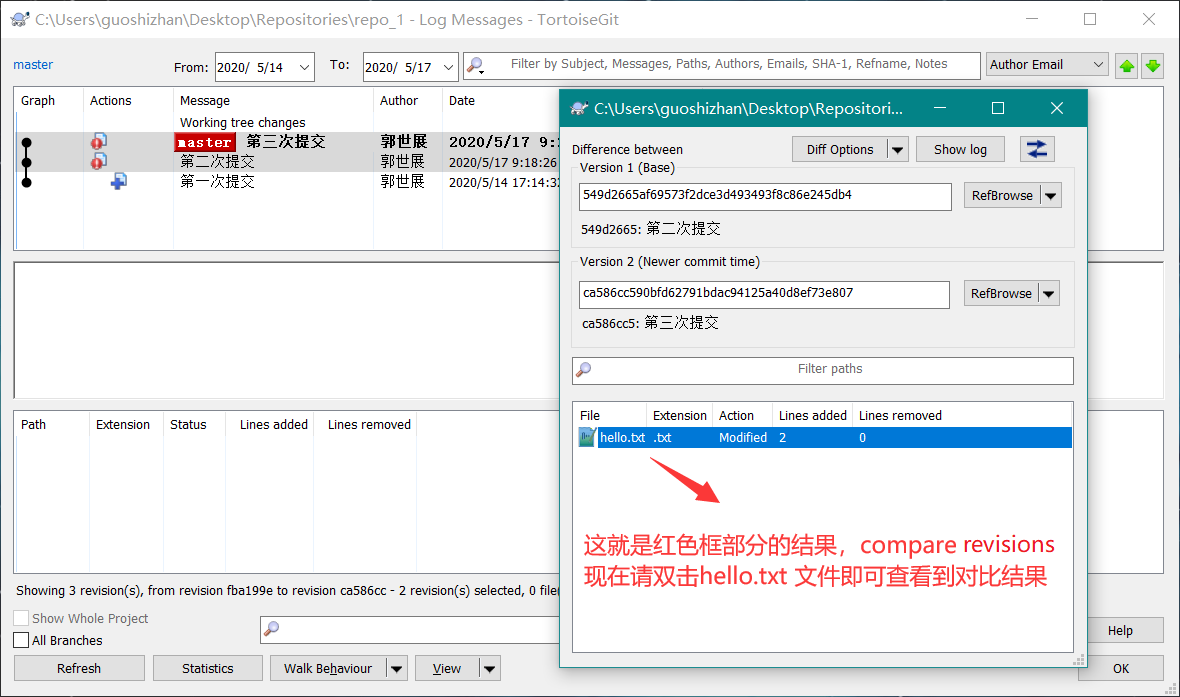Click the search filter magnifier icon in log toolbar
The image size is (1180, 697).
pyautogui.click(x=475, y=66)
